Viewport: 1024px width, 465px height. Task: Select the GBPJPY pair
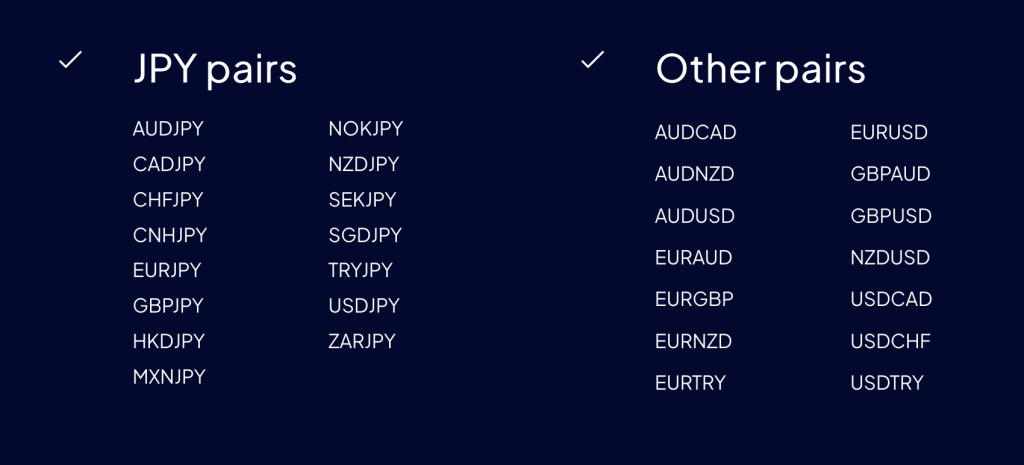click(168, 306)
